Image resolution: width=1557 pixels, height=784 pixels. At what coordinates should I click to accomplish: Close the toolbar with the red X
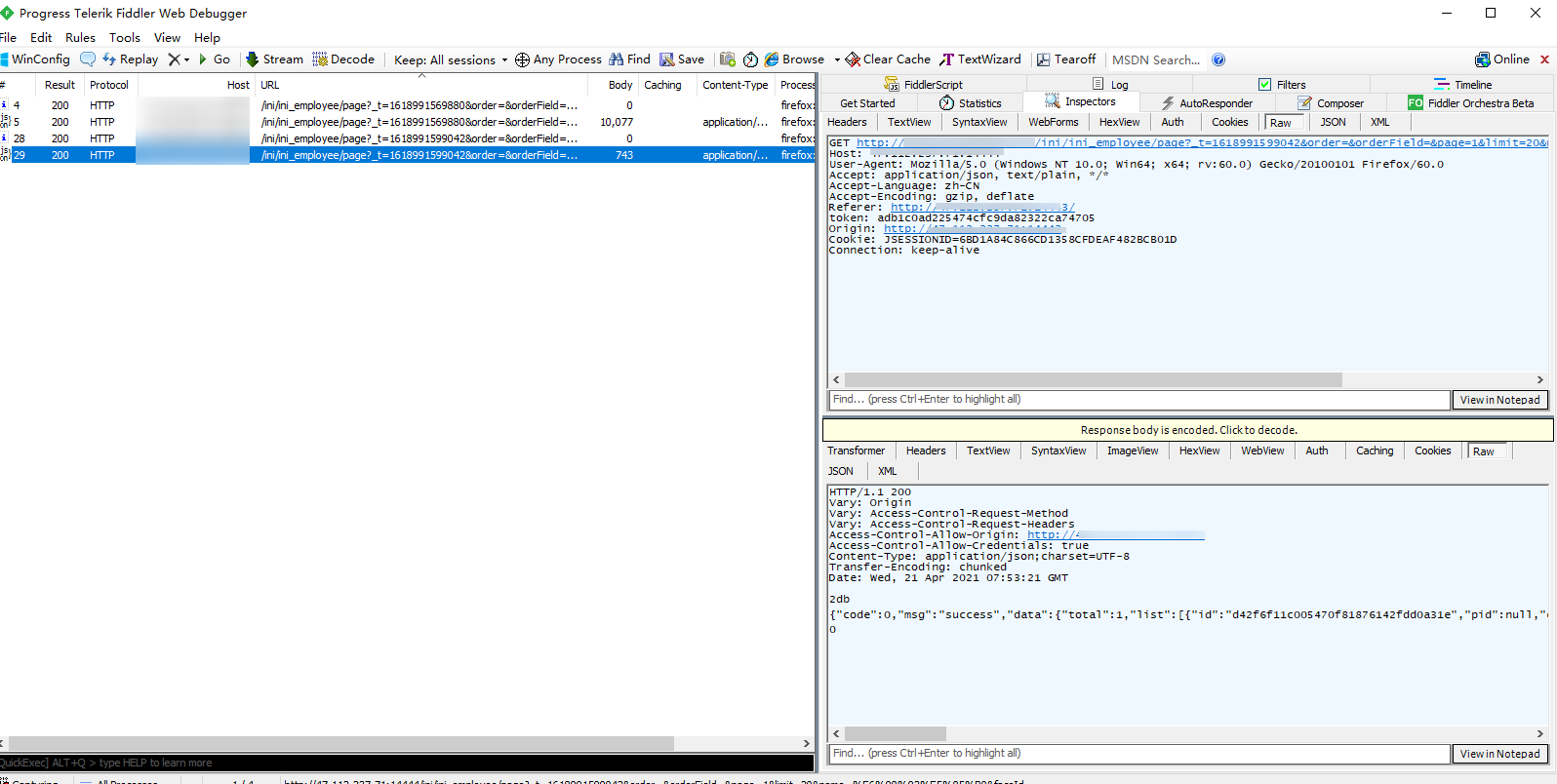click(x=1545, y=59)
